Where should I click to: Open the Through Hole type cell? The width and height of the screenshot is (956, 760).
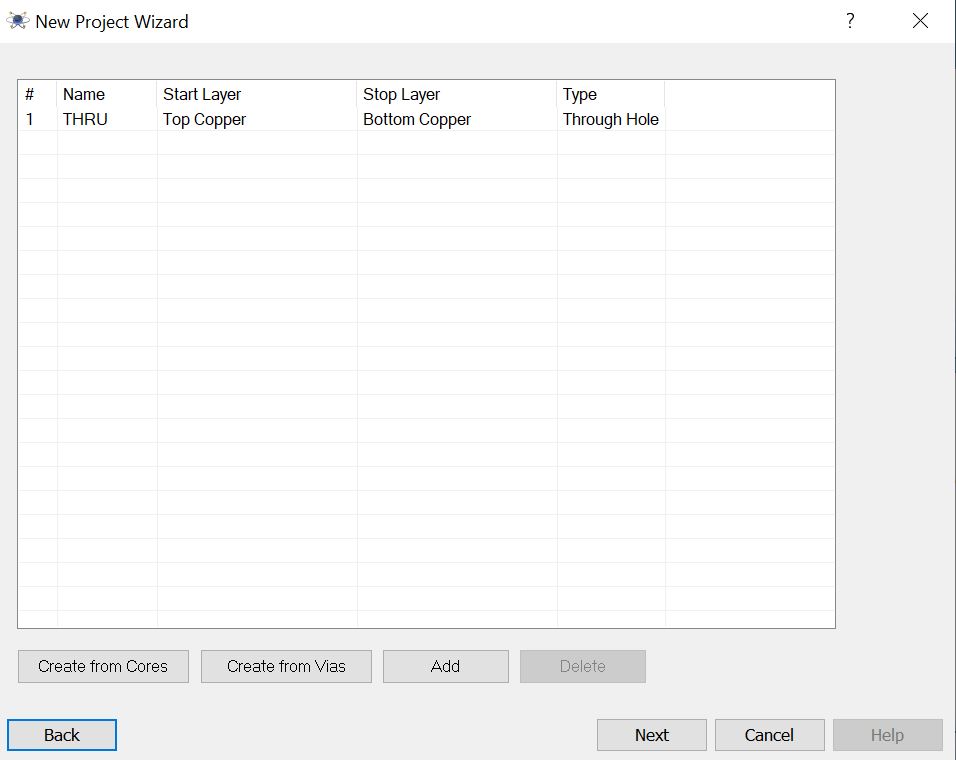pyautogui.click(x=610, y=119)
